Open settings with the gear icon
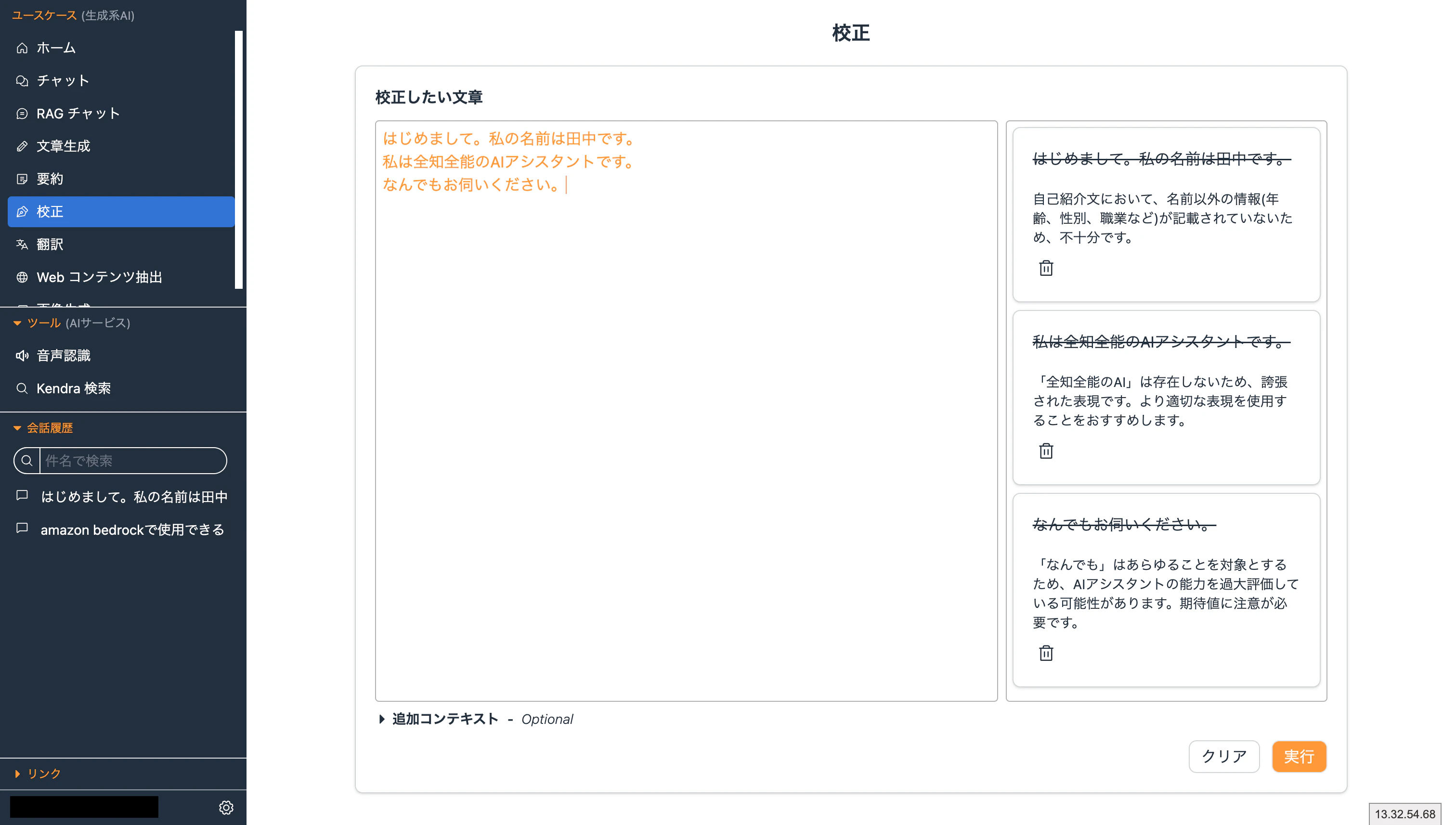Screen dimensions: 1456x825 (226, 808)
